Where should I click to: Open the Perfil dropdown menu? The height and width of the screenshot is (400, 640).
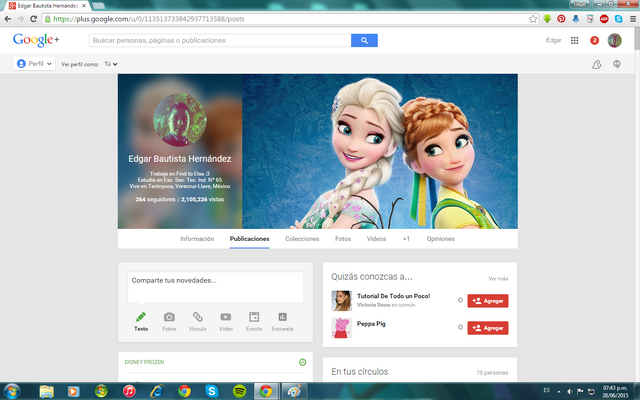click(34, 64)
